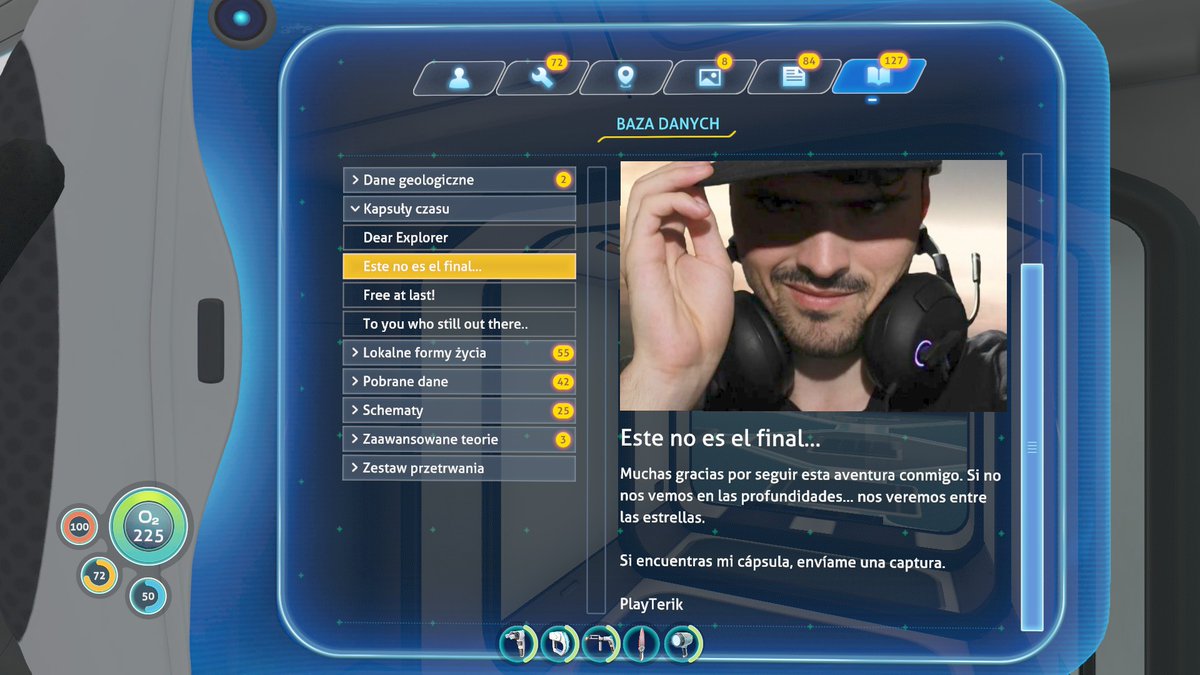
Task: Click the 72 notification badge
Action: [x=557, y=62]
